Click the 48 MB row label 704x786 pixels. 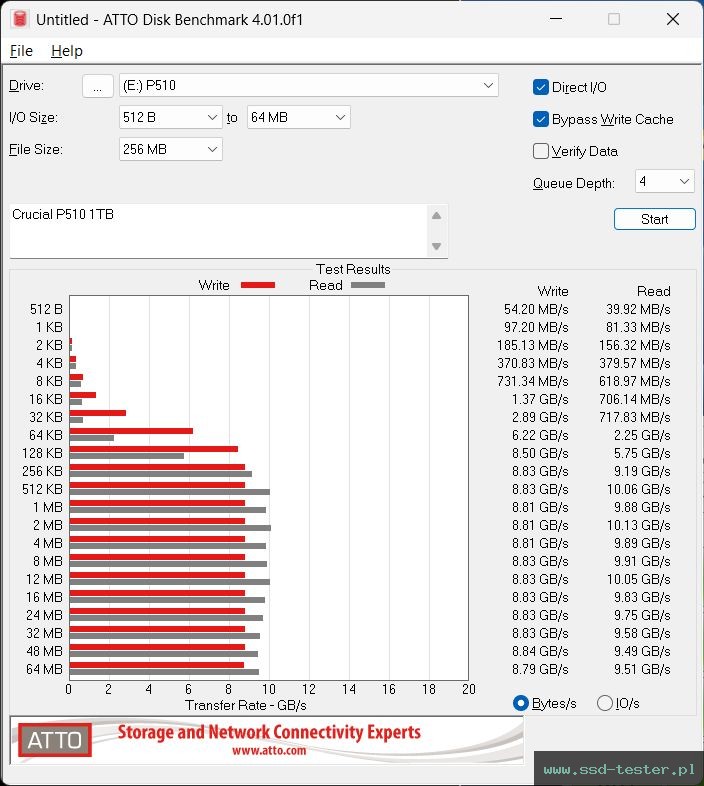(x=44, y=651)
